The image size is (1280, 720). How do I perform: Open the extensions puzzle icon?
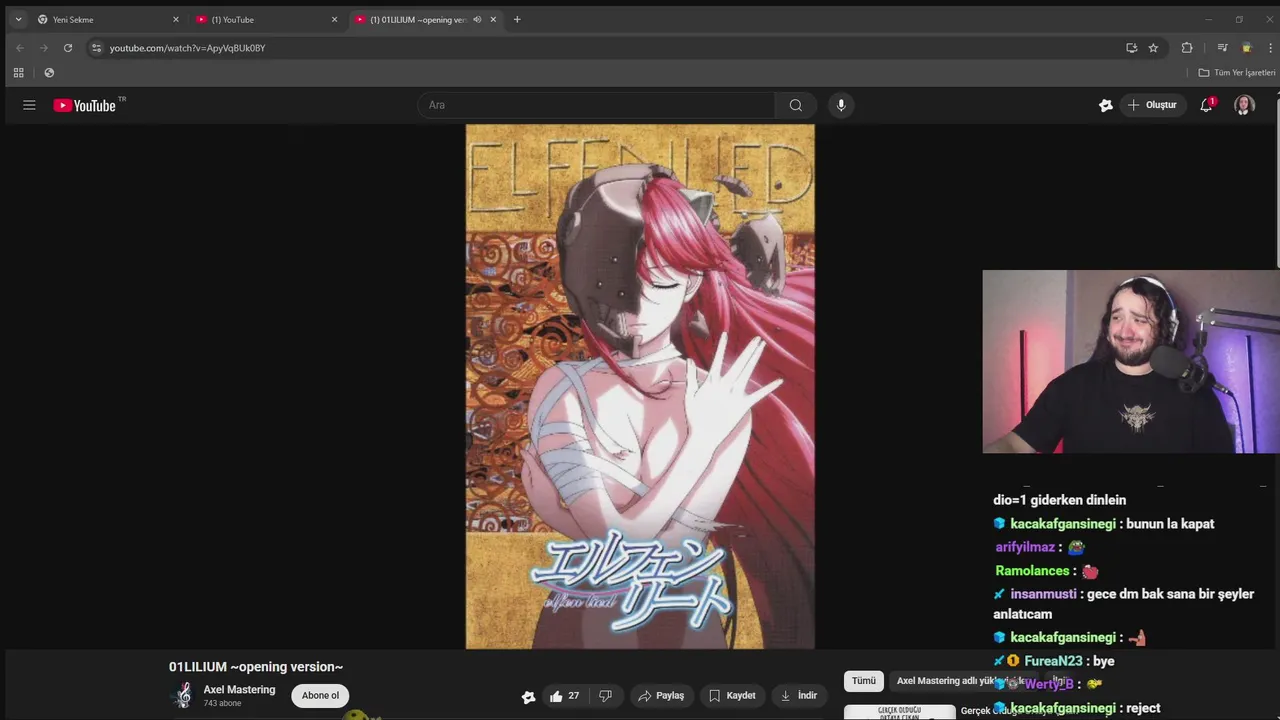click(1187, 48)
